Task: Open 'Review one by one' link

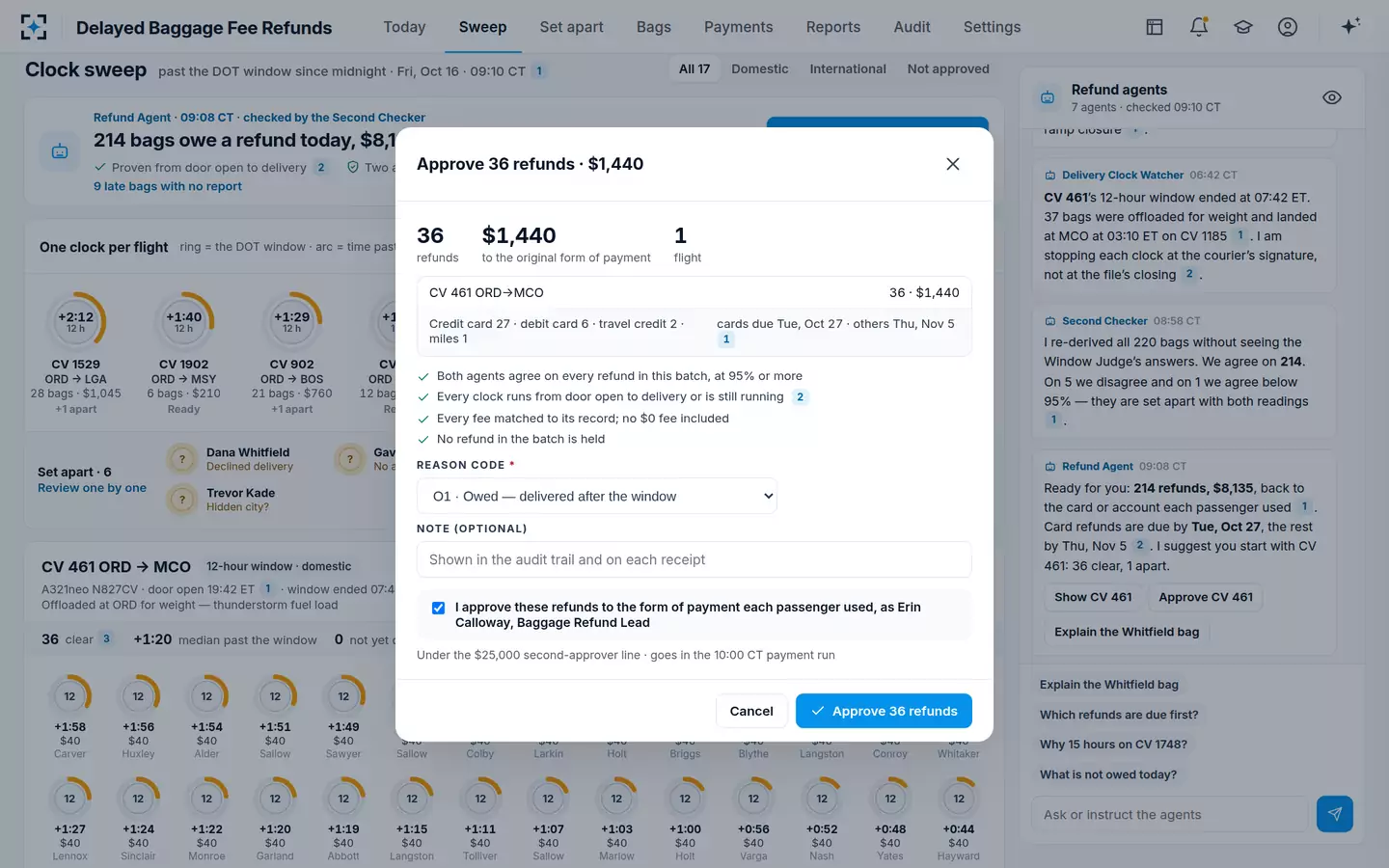Action: pyautogui.click(x=92, y=488)
